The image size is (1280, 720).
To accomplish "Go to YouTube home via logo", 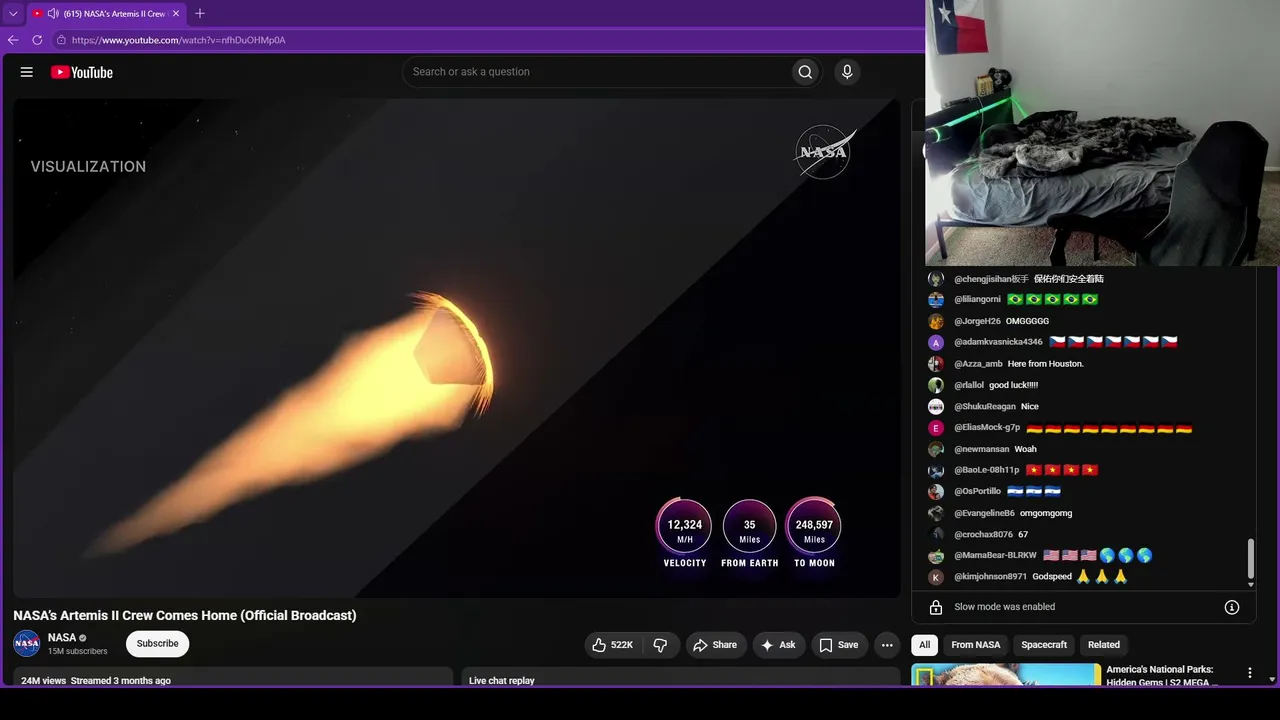I will pos(82,72).
